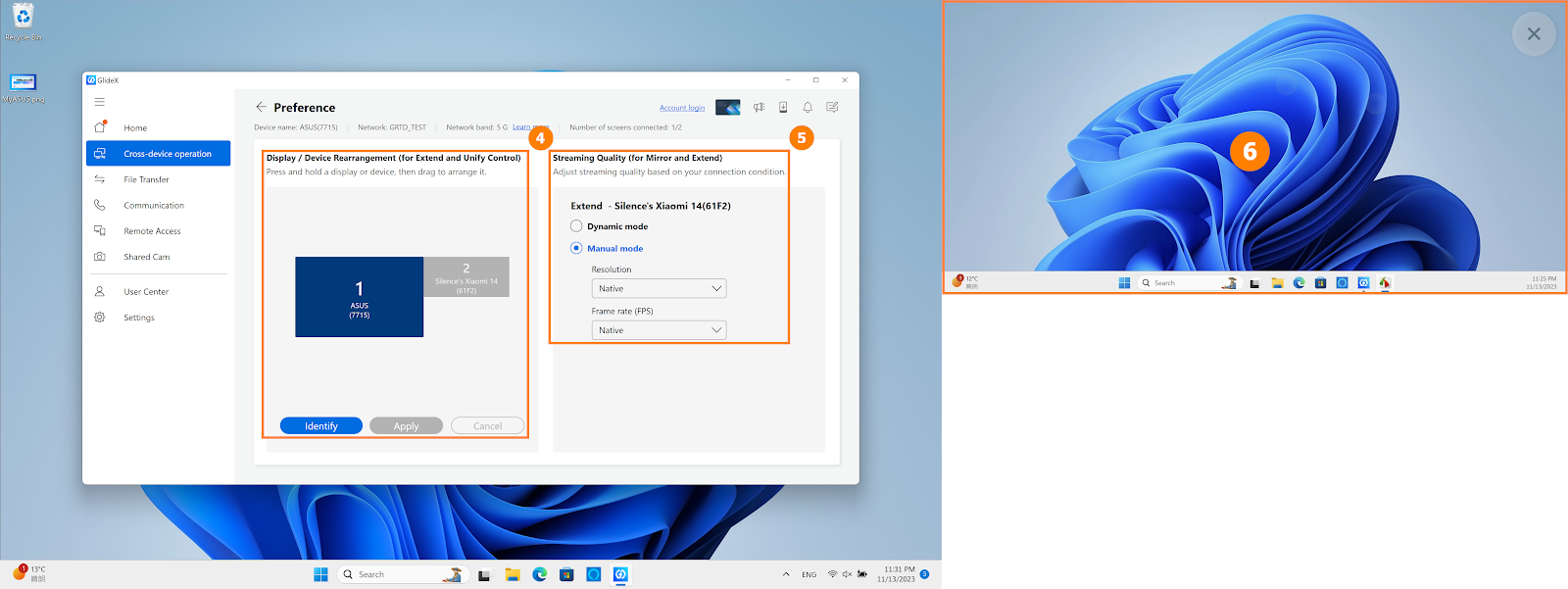Open the network, volume and battery tray group
This screenshot has height=589, width=1568.
click(847, 574)
